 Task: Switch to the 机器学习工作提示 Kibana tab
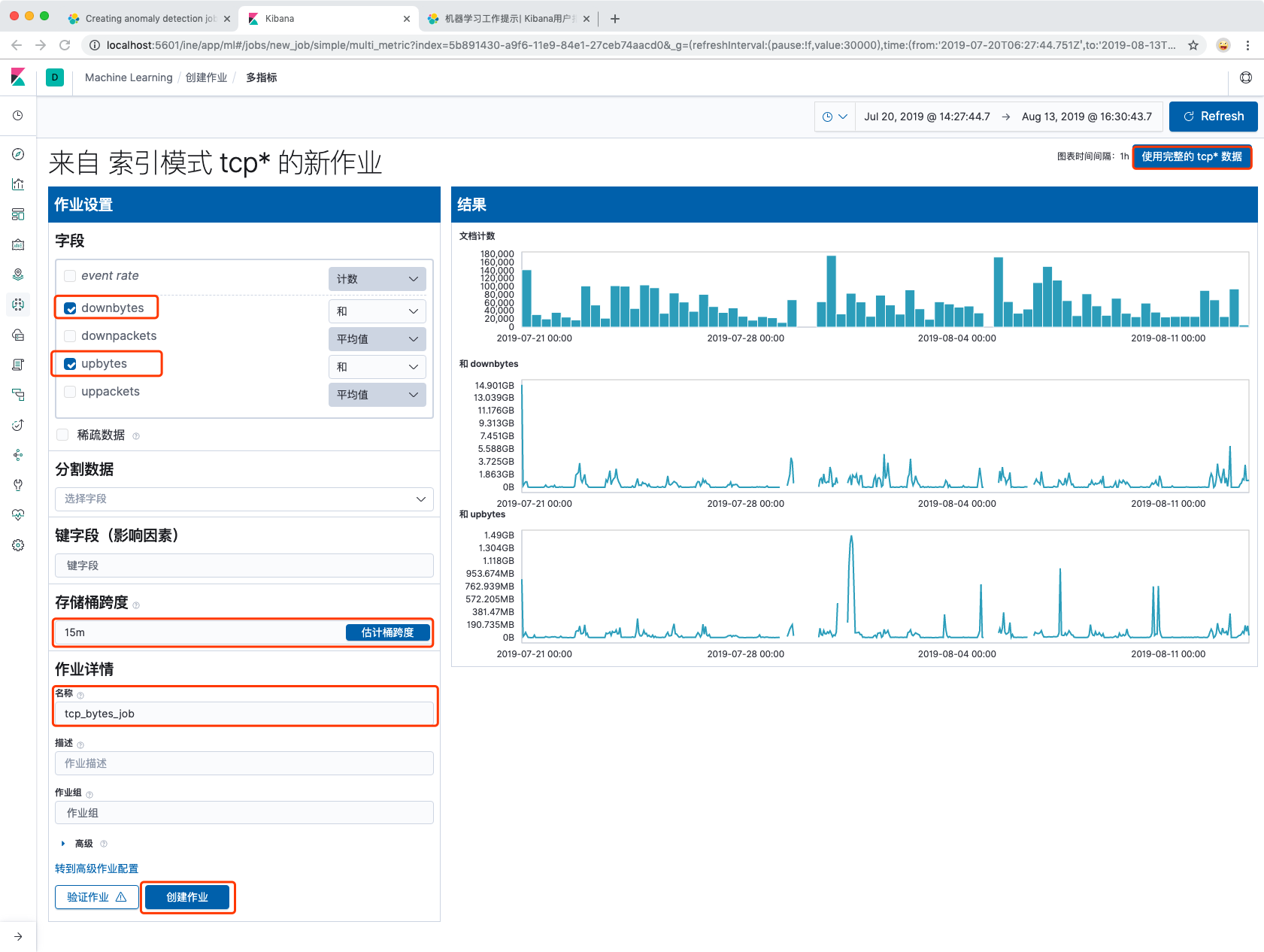tap(508, 19)
